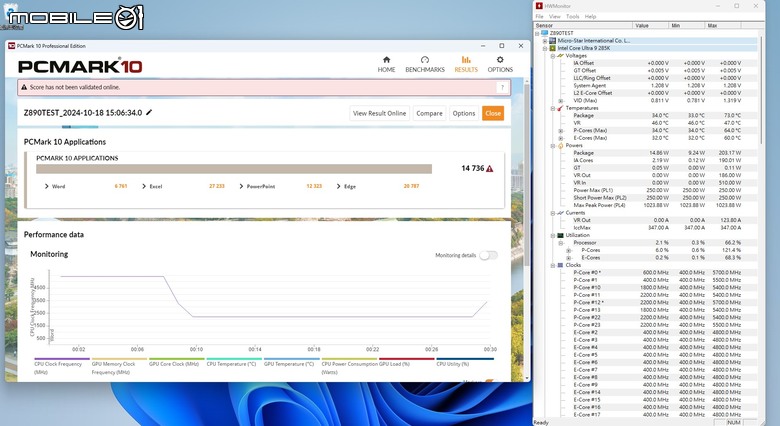Click the Compare button
The height and width of the screenshot is (426, 780).
429,113
